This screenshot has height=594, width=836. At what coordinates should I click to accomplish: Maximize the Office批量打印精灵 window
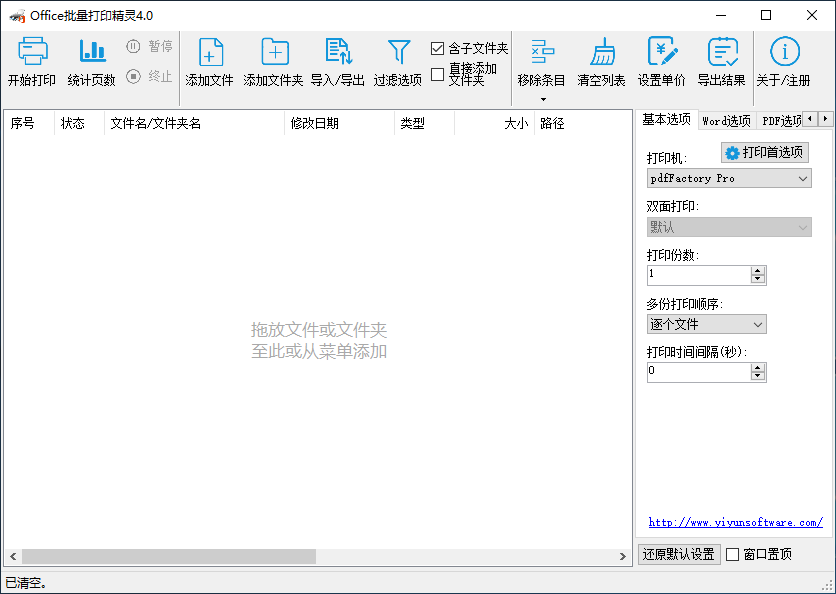(766, 15)
